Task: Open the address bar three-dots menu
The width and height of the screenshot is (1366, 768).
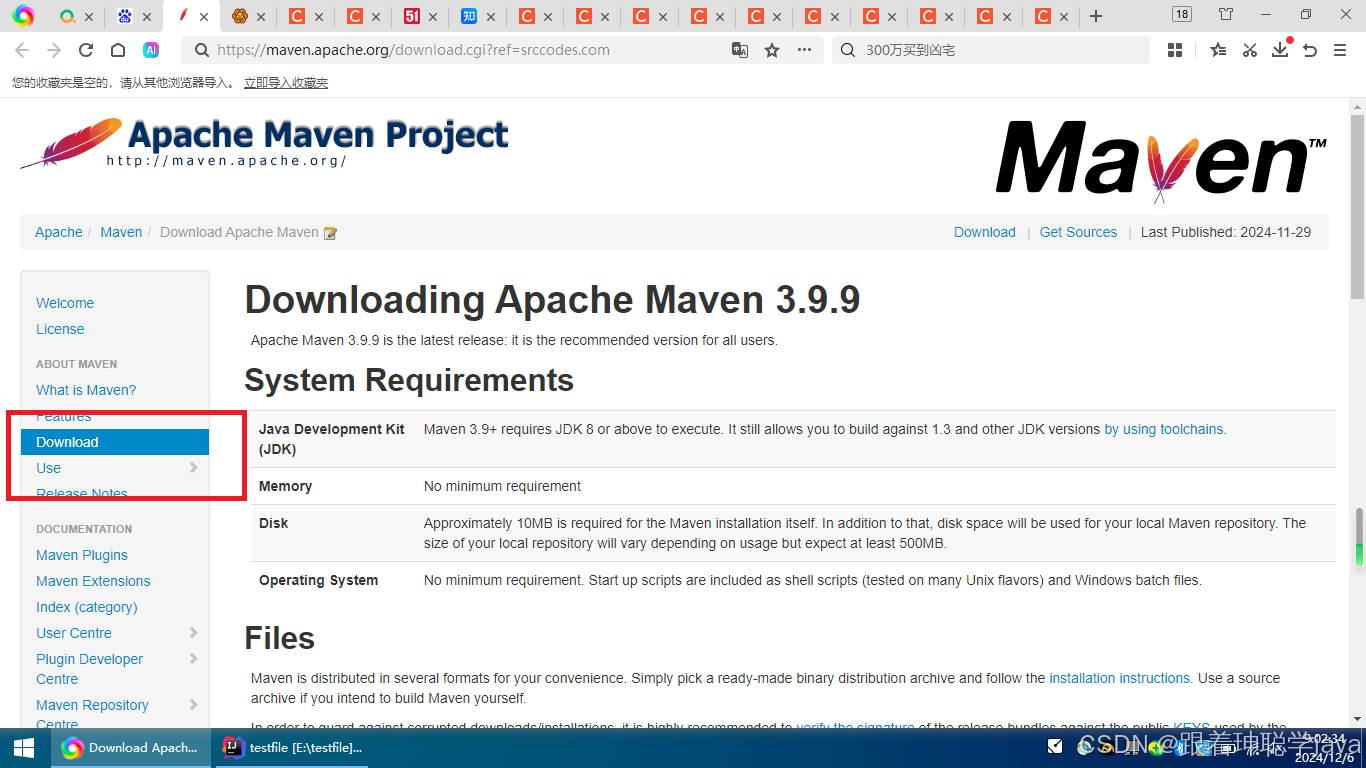Action: [x=804, y=50]
